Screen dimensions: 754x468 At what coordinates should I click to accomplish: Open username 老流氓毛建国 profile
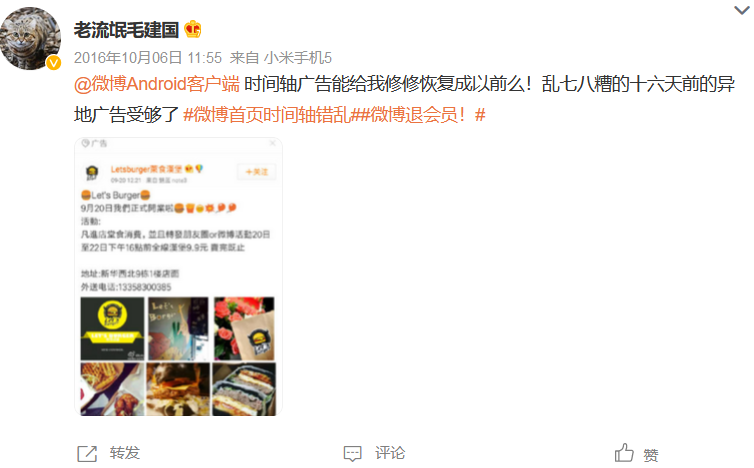126,30
